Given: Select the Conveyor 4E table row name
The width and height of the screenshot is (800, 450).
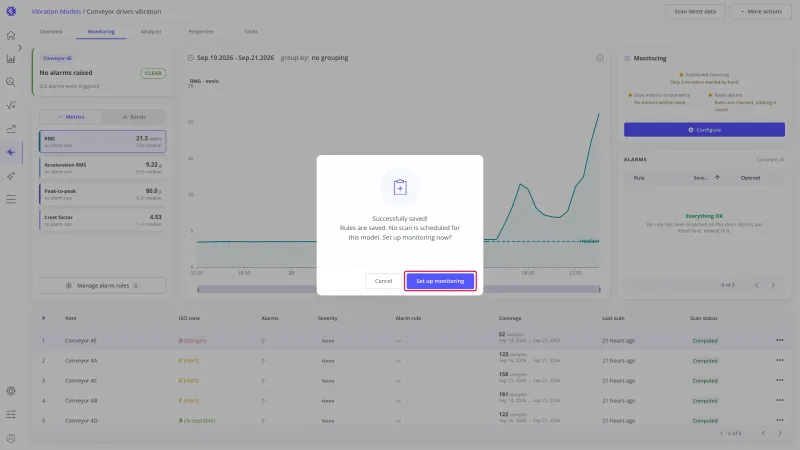Looking at the screenshot, I should [81, 340].
